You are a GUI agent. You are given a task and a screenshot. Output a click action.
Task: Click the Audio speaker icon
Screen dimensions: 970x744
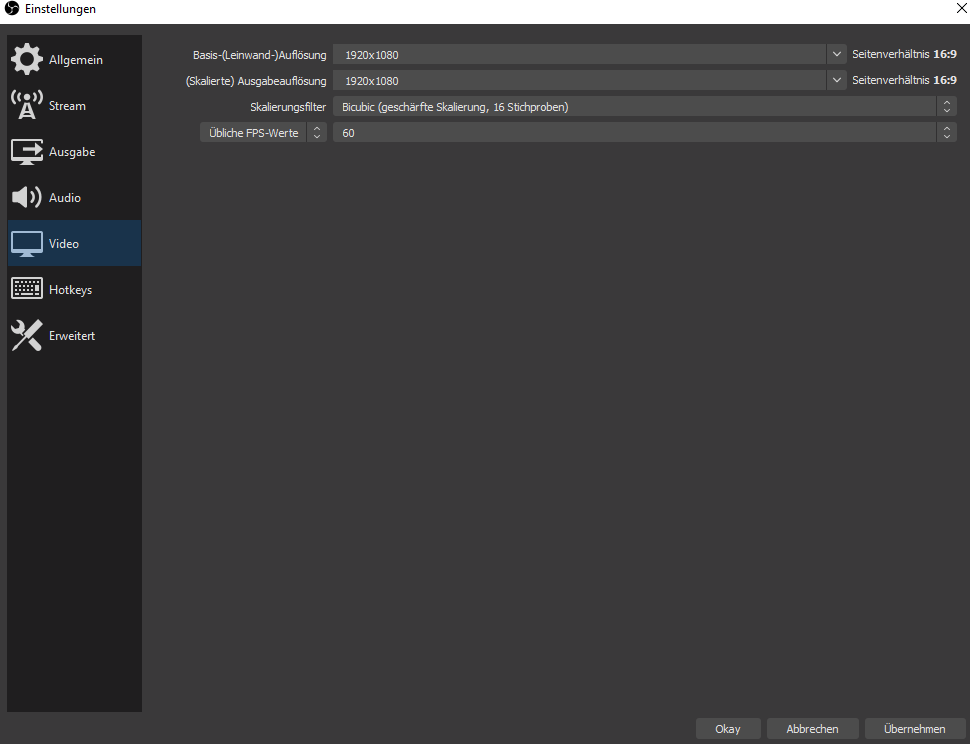click(x=27, y=197)
